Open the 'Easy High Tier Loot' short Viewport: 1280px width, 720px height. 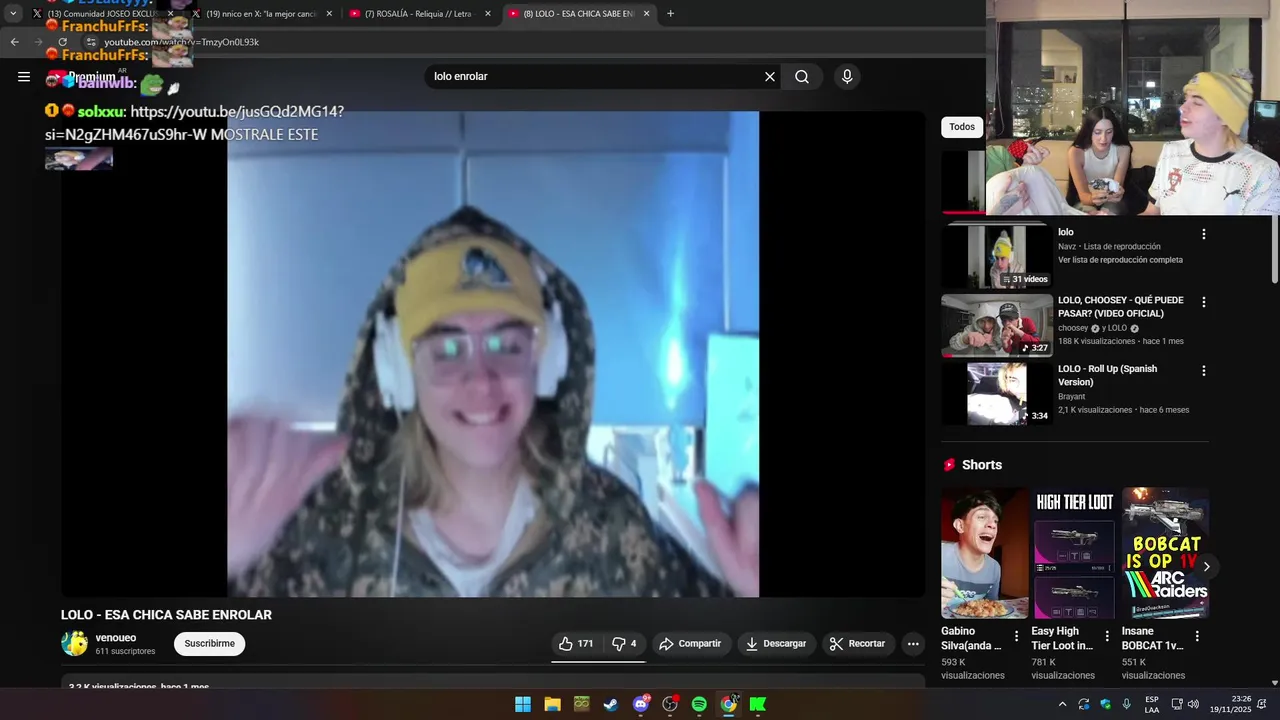click(x=1074, y=553)
